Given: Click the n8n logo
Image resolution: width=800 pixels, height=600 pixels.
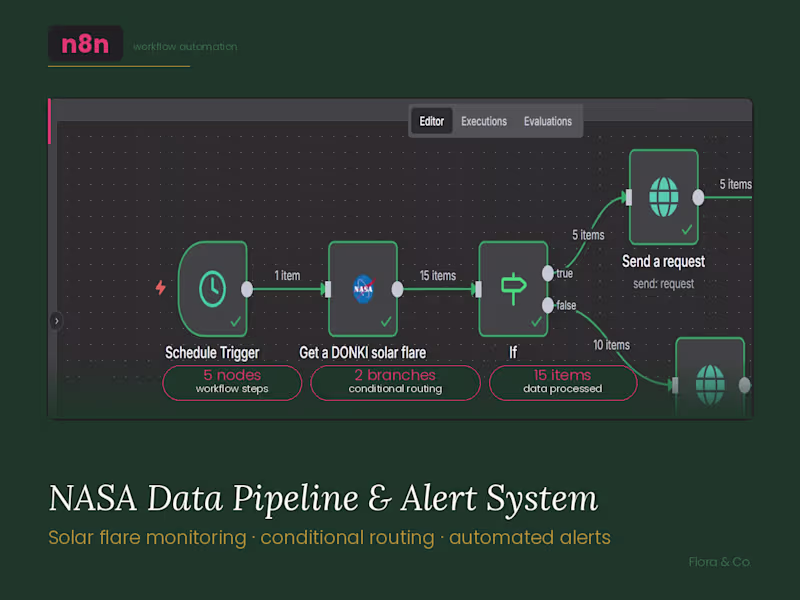Looking at the screenshot, I should [85, 44].
